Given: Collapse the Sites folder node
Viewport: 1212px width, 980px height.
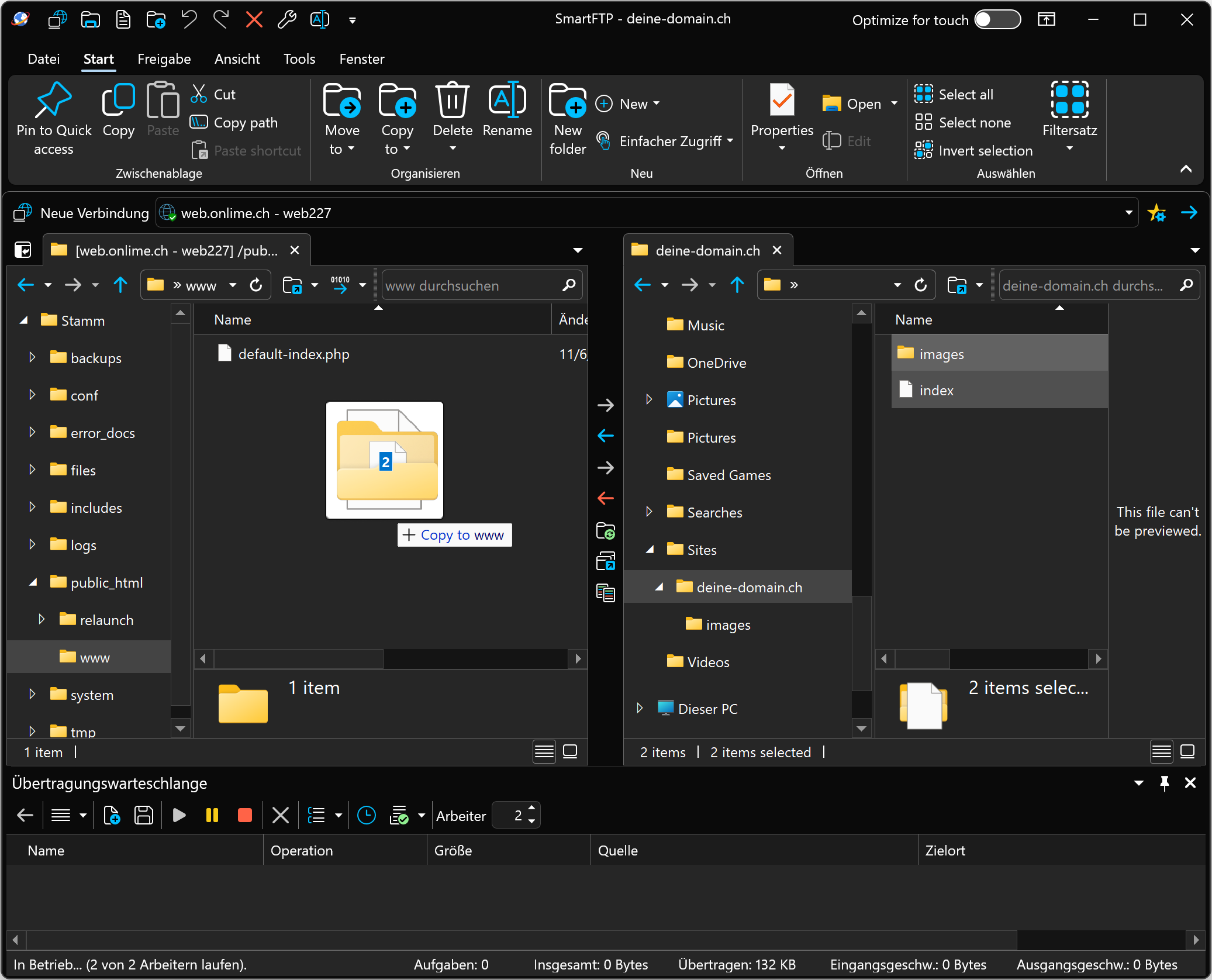Looking at the screenshot, I should point(650,550).
